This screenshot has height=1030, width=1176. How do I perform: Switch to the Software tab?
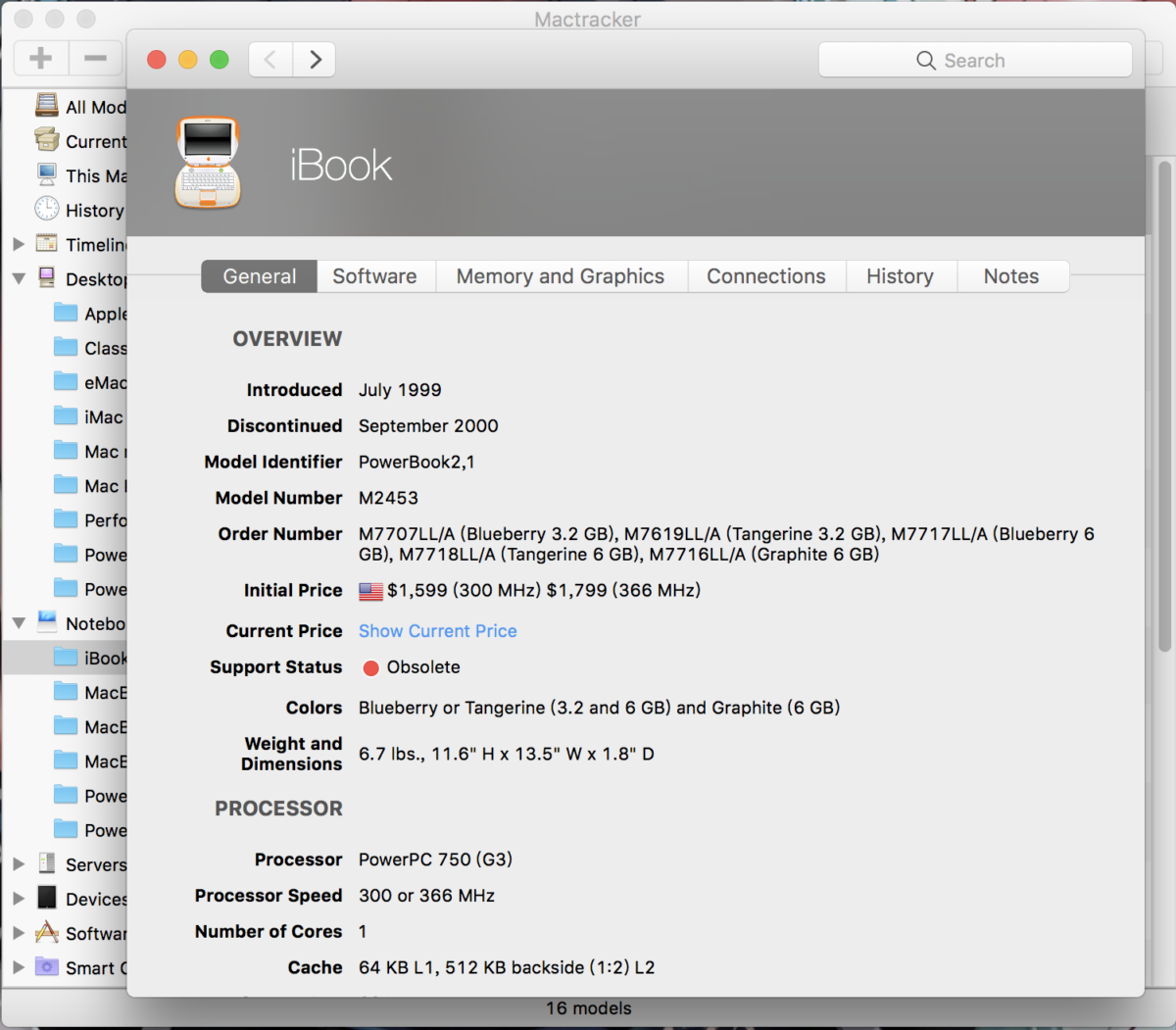[375, 276]
